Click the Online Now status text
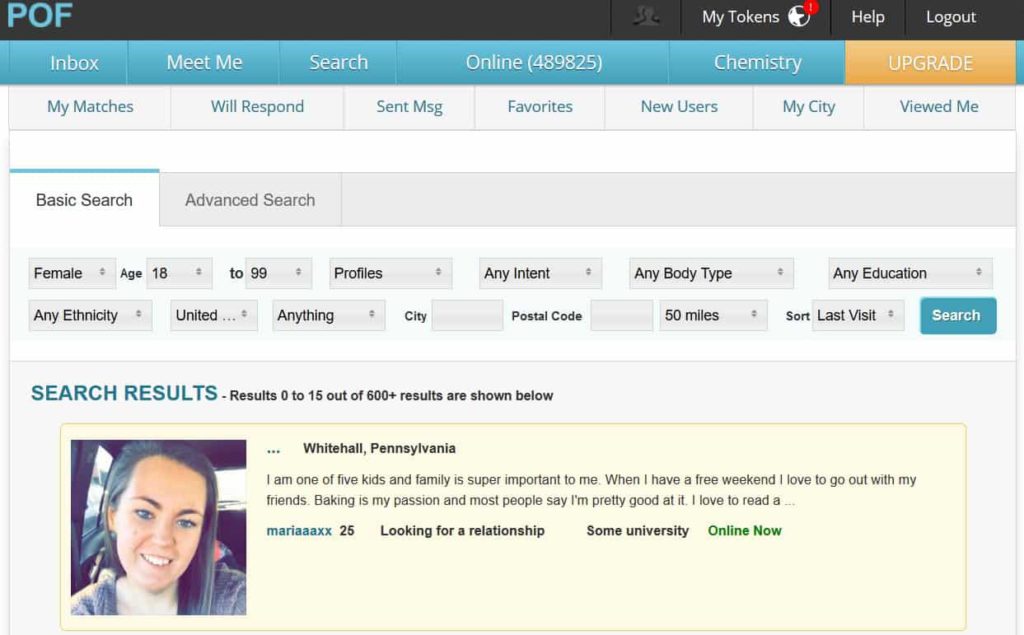 pos(744,530)
